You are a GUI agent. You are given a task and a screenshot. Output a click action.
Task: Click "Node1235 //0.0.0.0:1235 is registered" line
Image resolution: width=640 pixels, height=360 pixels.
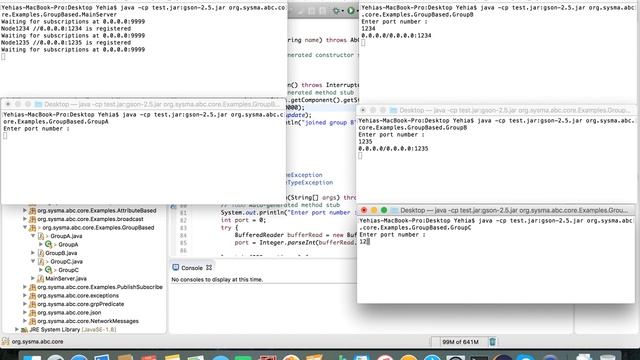[66, 42]
